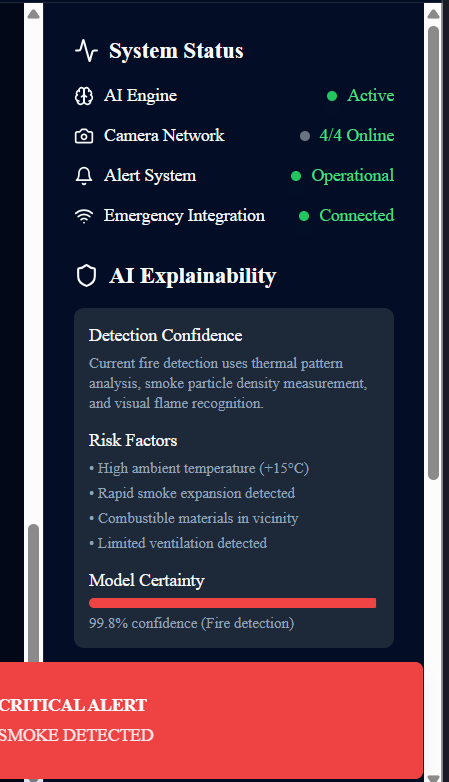
Task: Click the left scrollbar up arrow
Action: tap(33, 14)
